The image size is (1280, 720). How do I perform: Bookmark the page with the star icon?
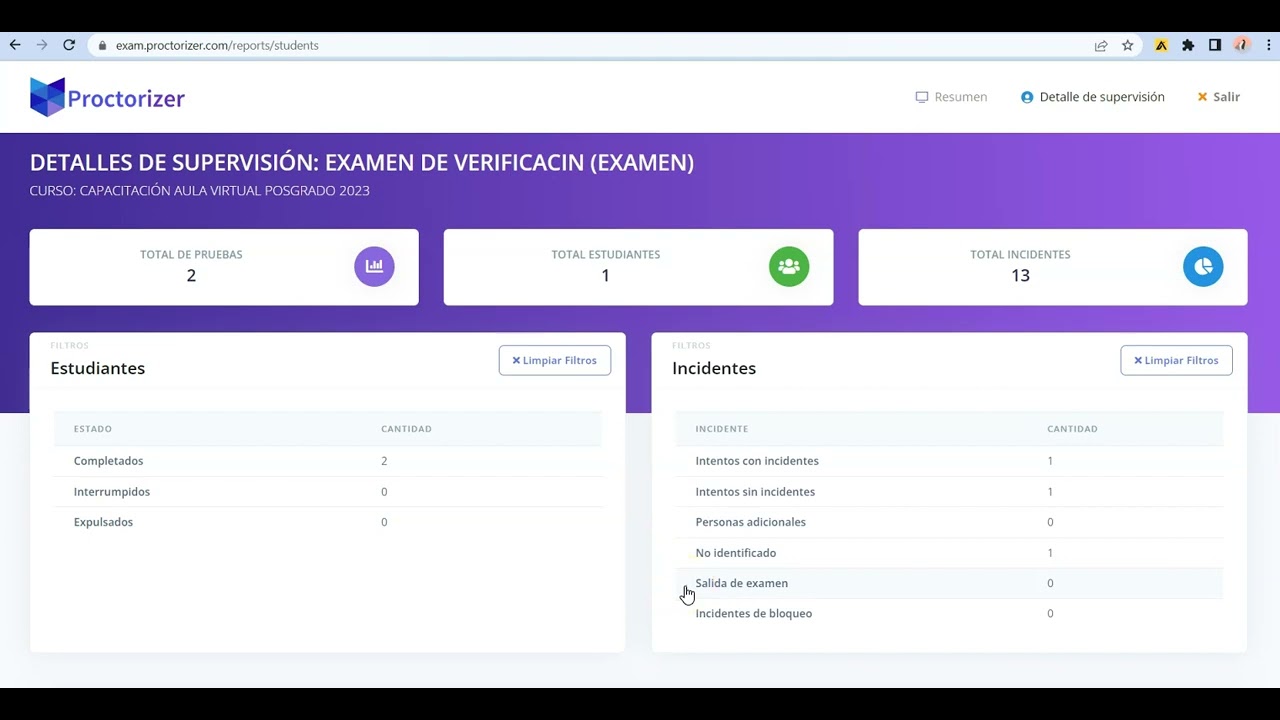click(1128, 45)
